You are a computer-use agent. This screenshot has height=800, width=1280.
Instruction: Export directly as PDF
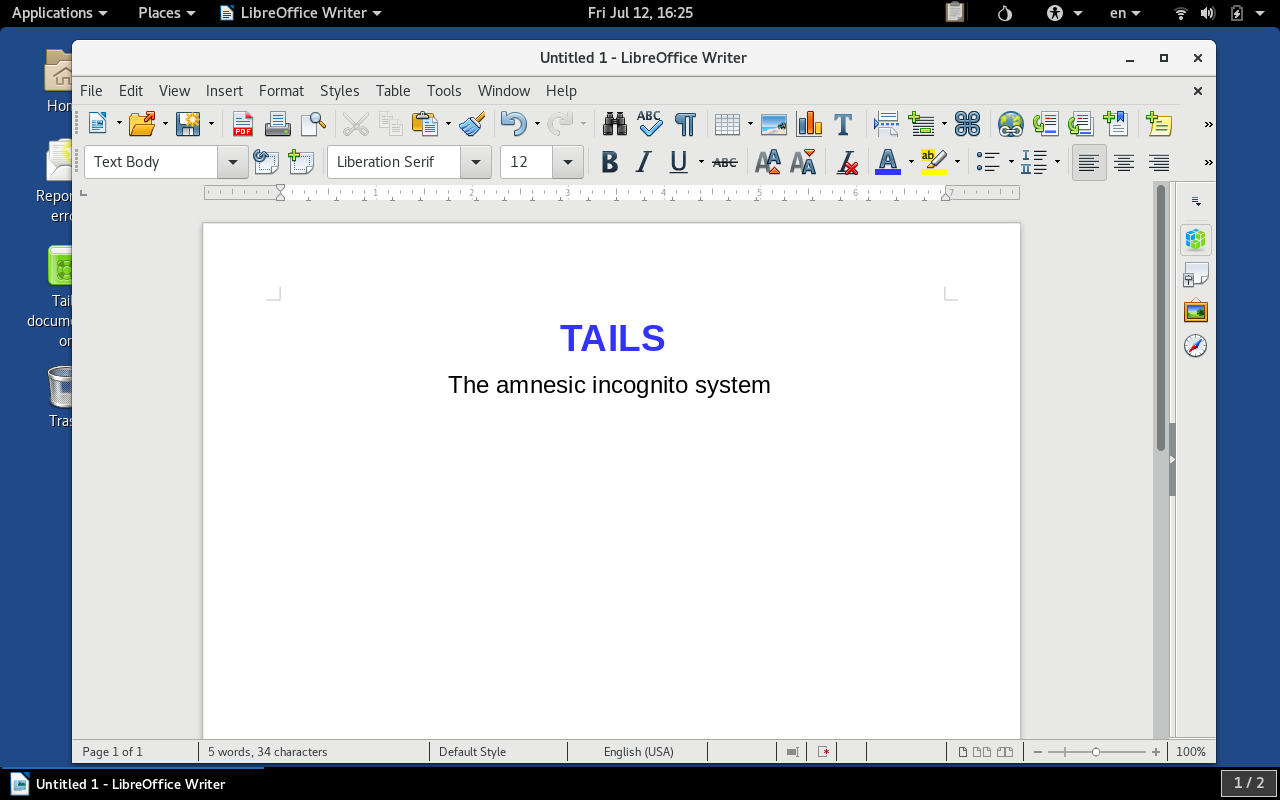coord(243,124)
